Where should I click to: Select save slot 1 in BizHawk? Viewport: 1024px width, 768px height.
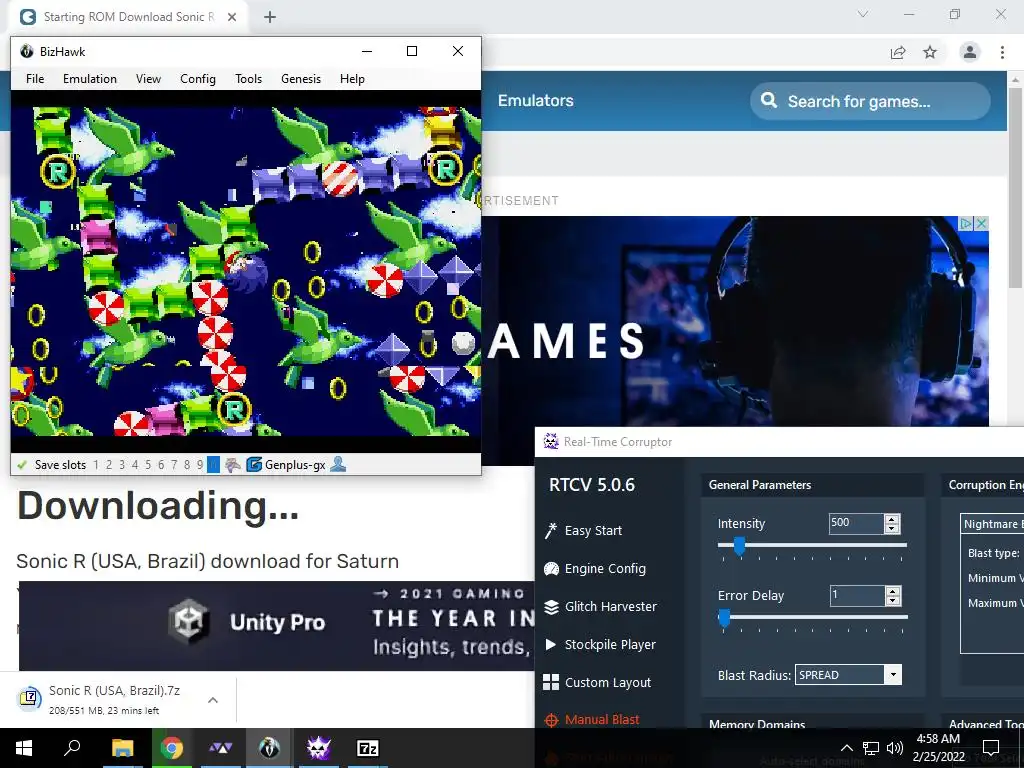click(96, 465)
